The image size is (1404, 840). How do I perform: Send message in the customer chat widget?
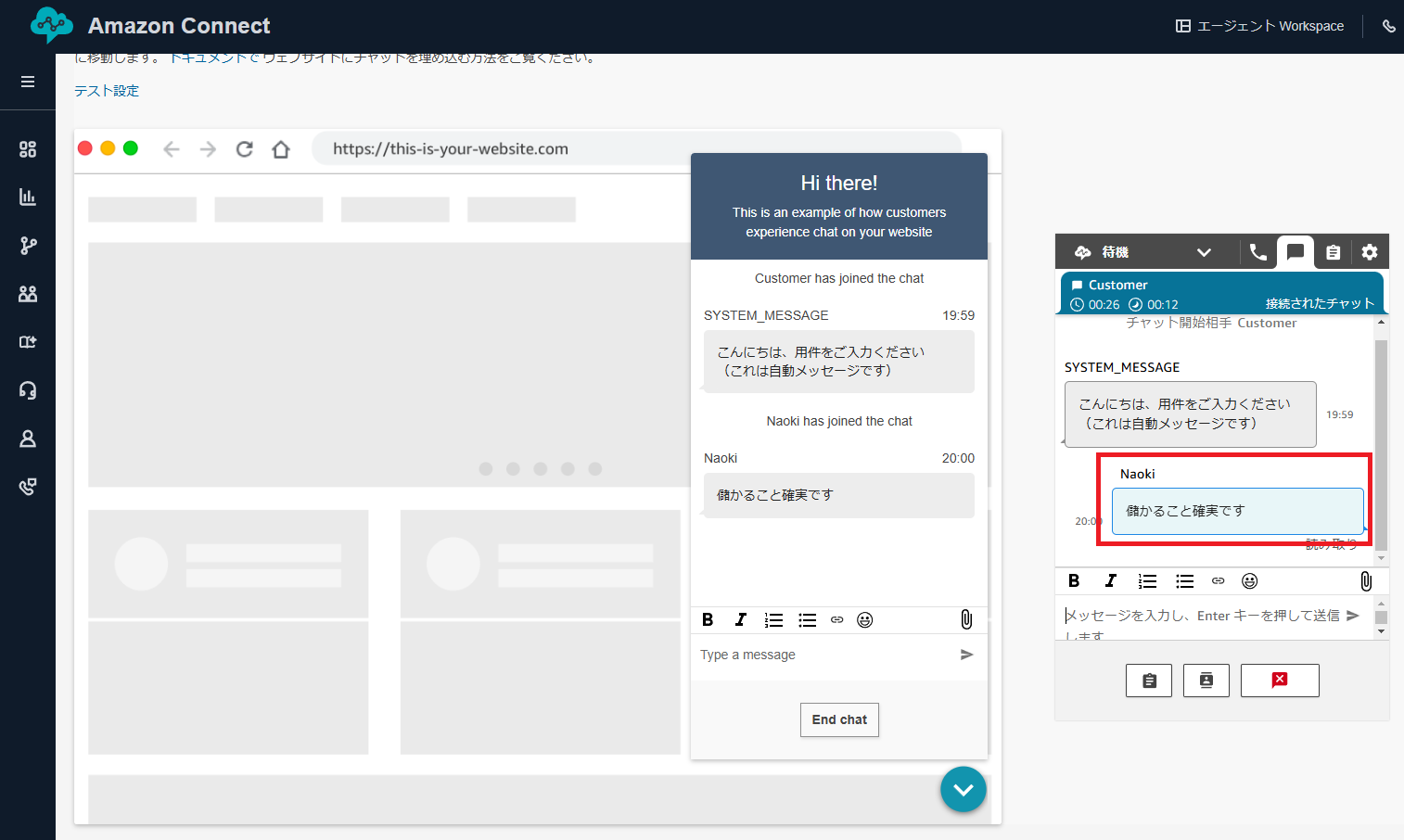(967, 655)
